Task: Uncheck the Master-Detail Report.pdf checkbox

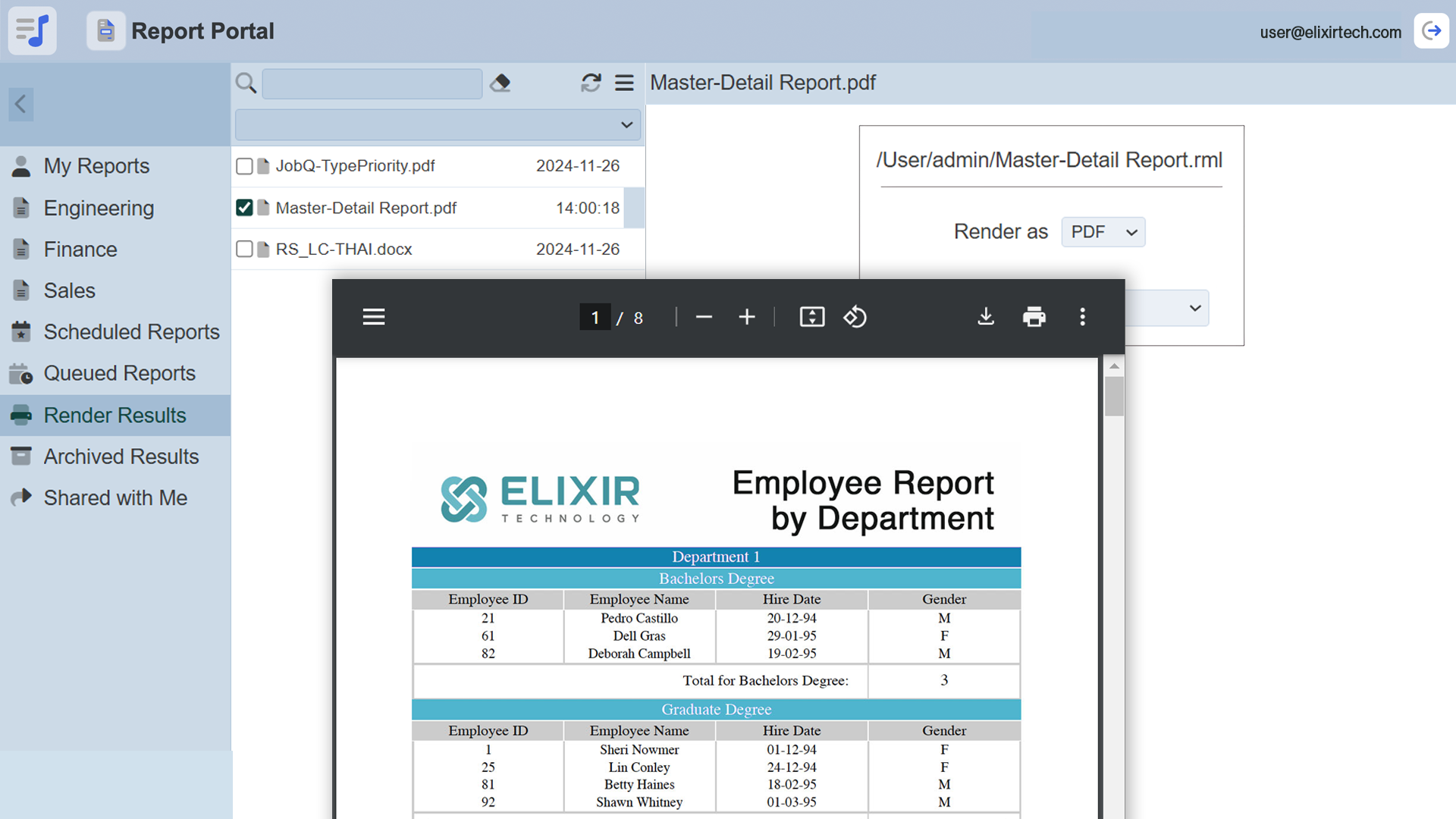Action: (244, 208)
